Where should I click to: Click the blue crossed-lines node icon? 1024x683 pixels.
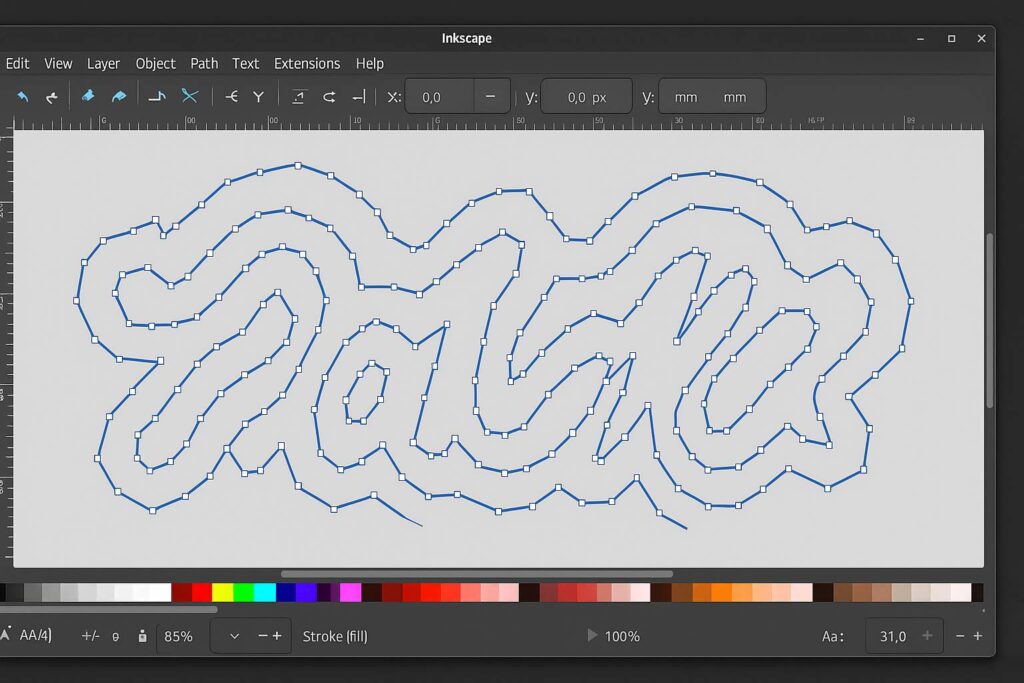[189, 97]
